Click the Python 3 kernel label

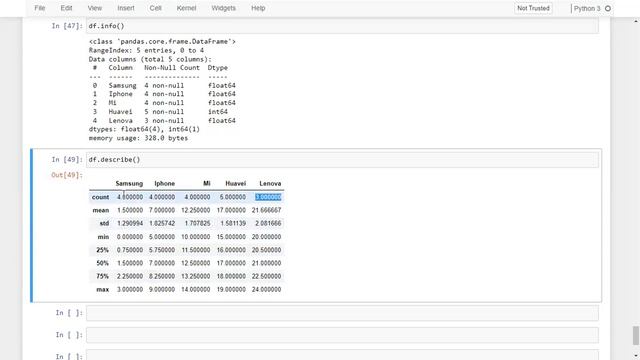tap(587, 9)
